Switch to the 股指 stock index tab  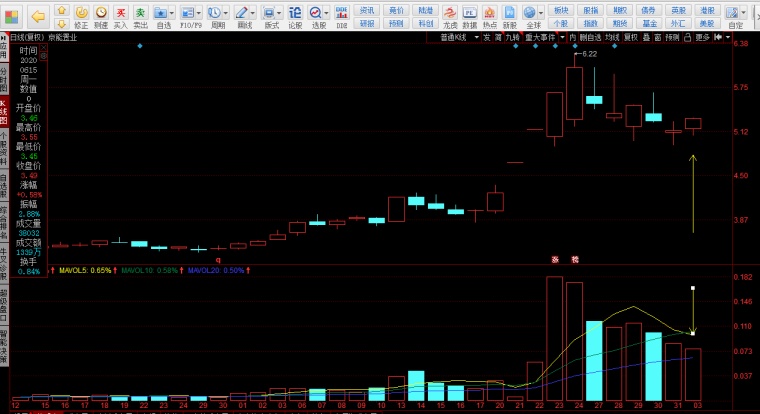(x=590, y=10)
